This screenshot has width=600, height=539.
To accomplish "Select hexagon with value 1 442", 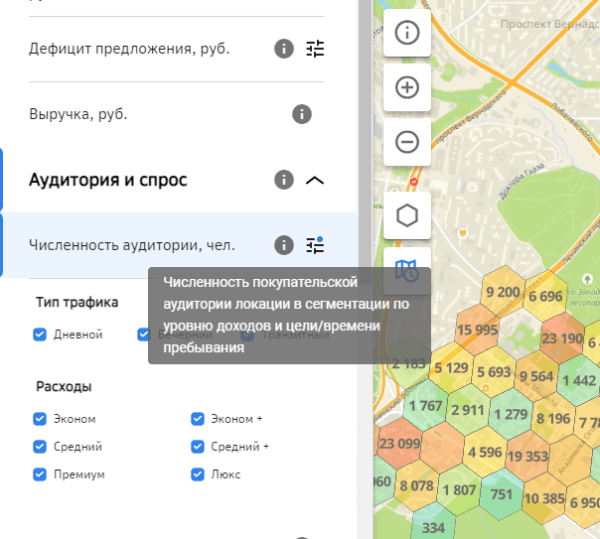I will pos(579,380).
